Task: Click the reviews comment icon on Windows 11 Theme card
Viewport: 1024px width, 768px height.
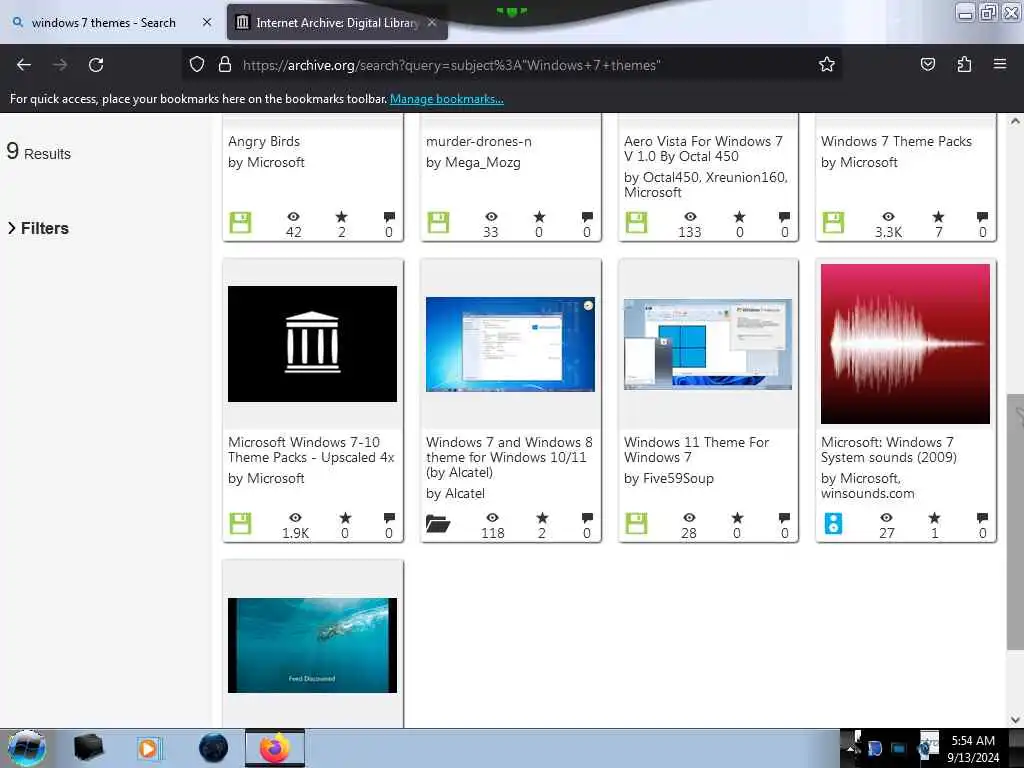Action: pos(784,518)
